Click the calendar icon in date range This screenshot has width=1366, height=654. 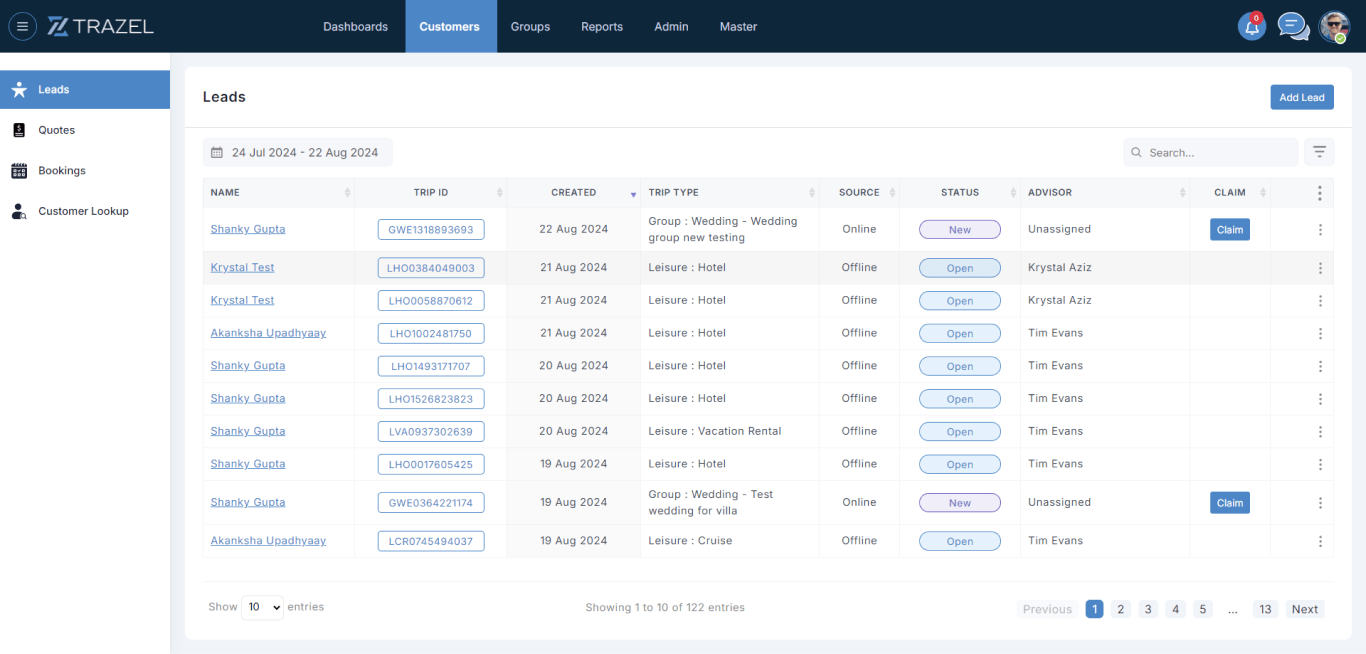pyautogui.click(x=217, y=153)
